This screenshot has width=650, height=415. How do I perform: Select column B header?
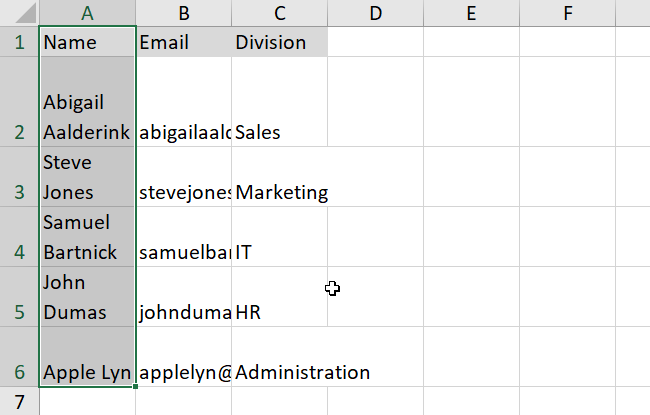tap(184, 13)
